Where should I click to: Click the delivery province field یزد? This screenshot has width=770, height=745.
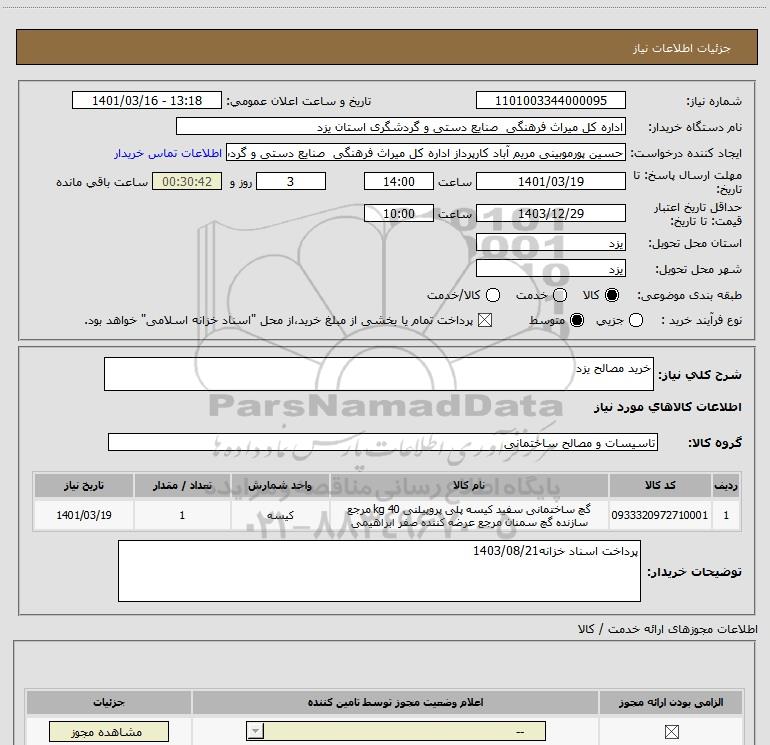pos(550,243)
